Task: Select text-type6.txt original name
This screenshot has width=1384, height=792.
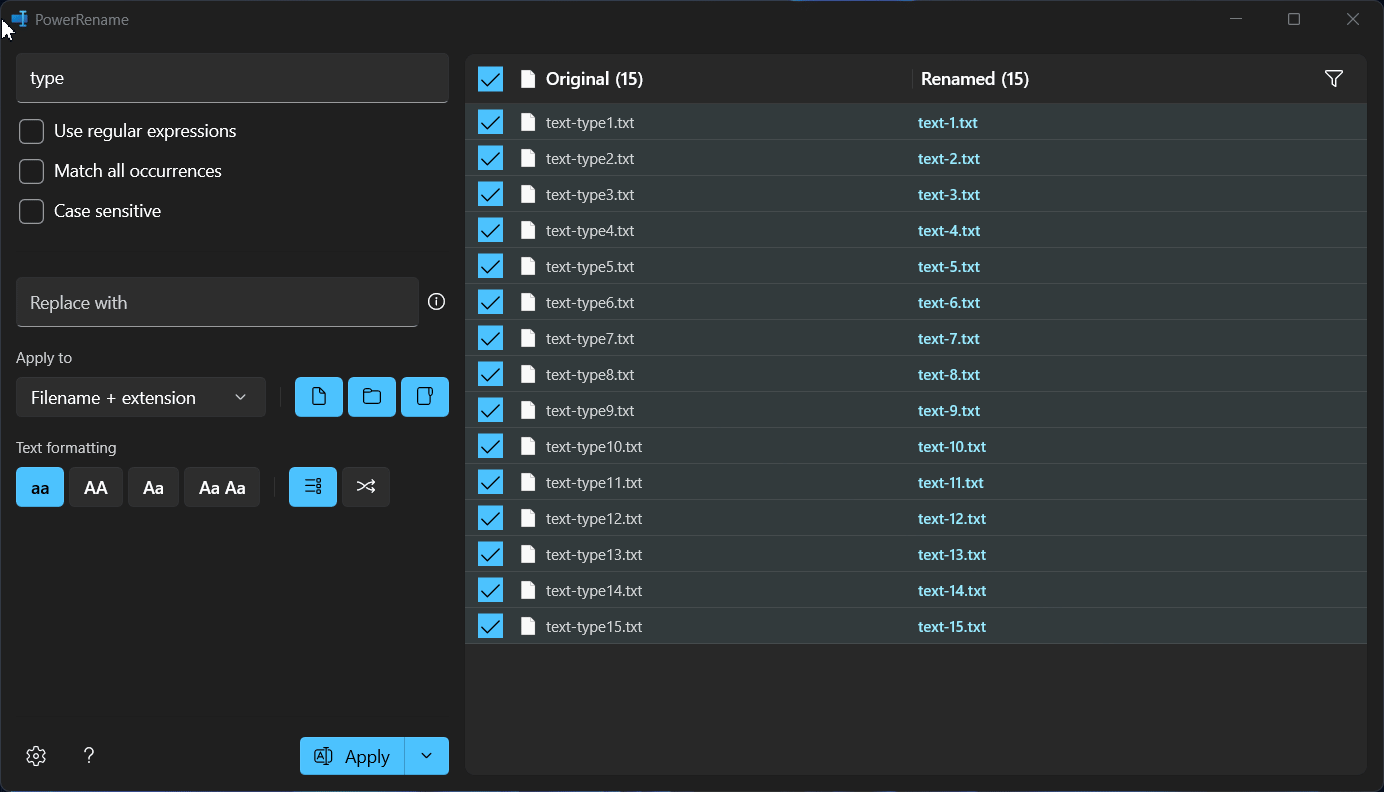Action: (590, 302)
